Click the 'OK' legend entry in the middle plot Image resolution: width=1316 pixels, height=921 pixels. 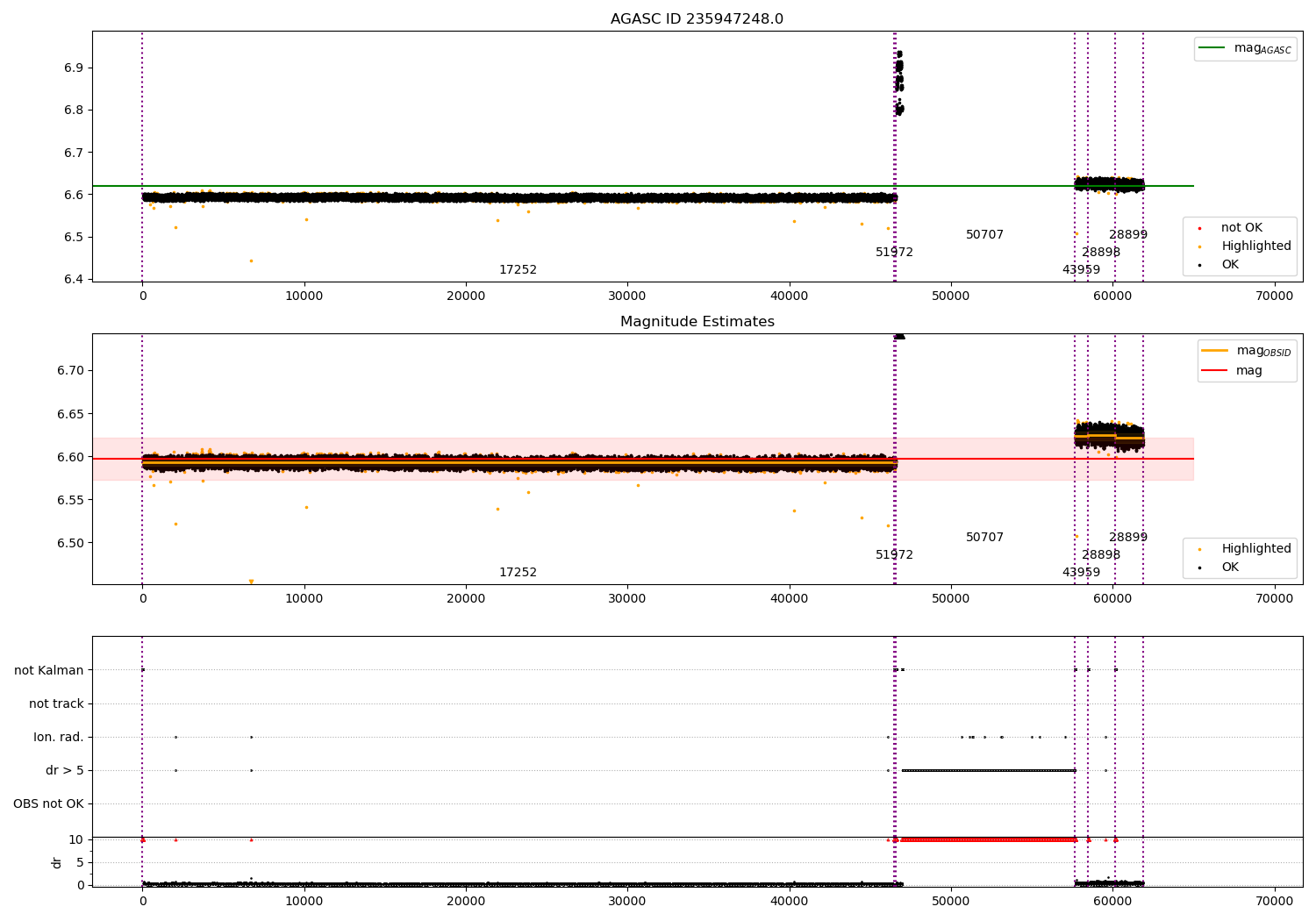[x=1230, y=567]
